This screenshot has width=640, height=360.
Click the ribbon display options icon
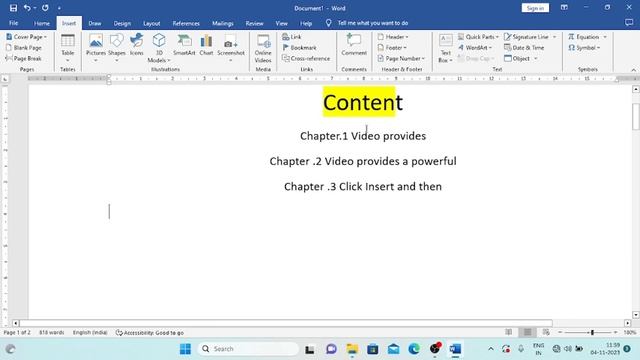(x=564, y=8)
